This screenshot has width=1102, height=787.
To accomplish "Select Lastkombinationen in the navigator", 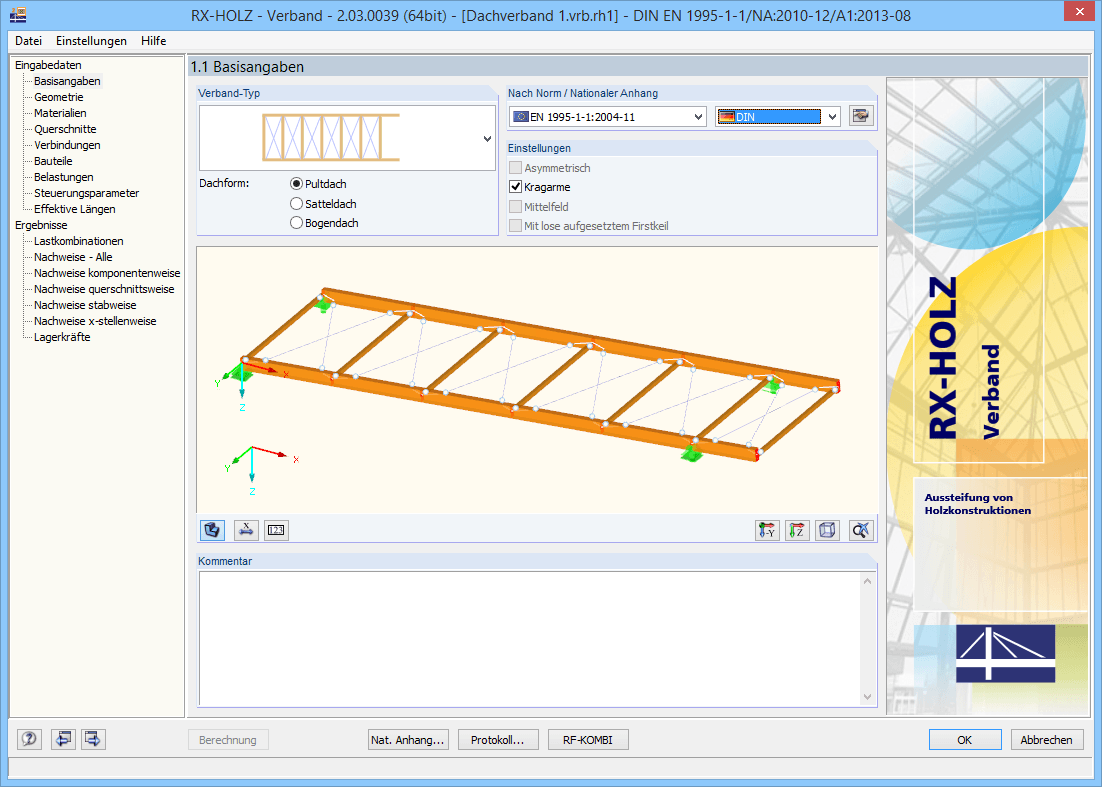I will [78, 241].
